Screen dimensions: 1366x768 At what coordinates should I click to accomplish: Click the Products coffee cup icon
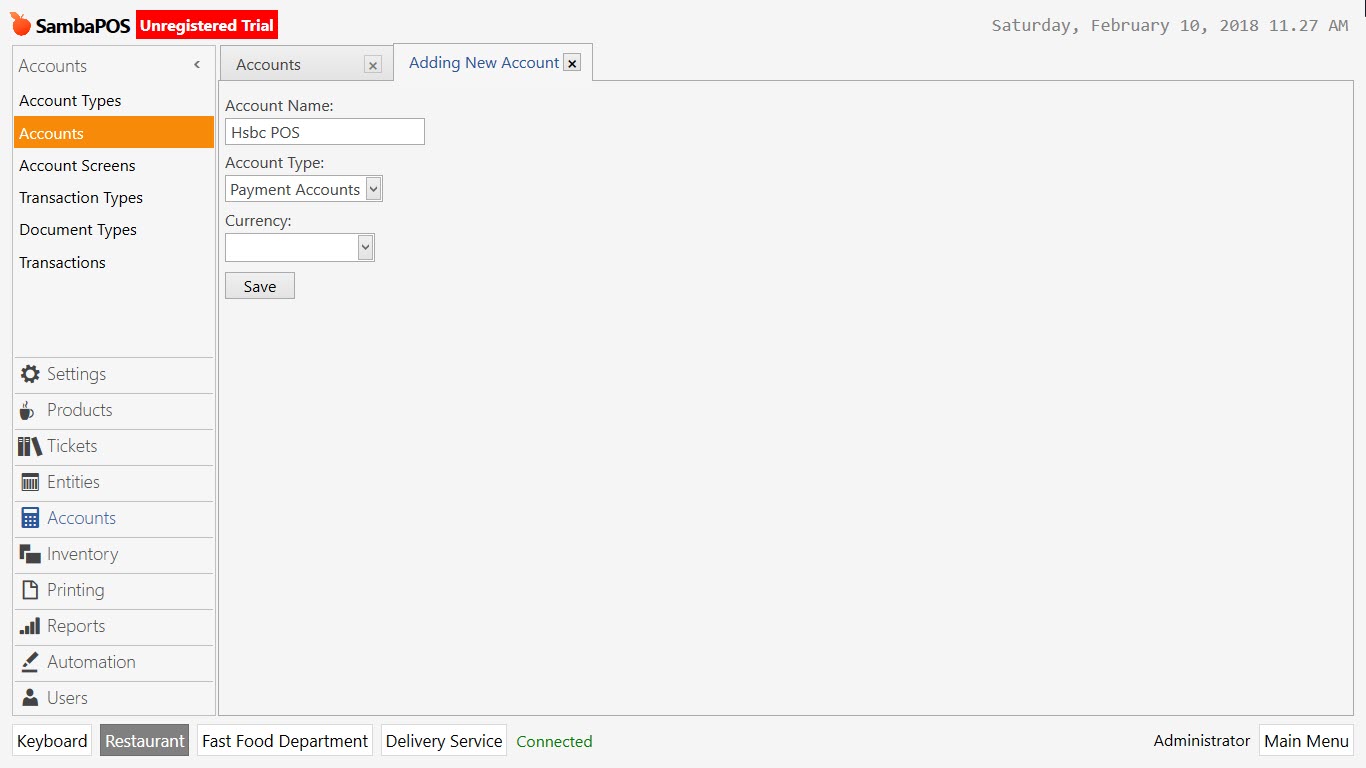[28, 410]
